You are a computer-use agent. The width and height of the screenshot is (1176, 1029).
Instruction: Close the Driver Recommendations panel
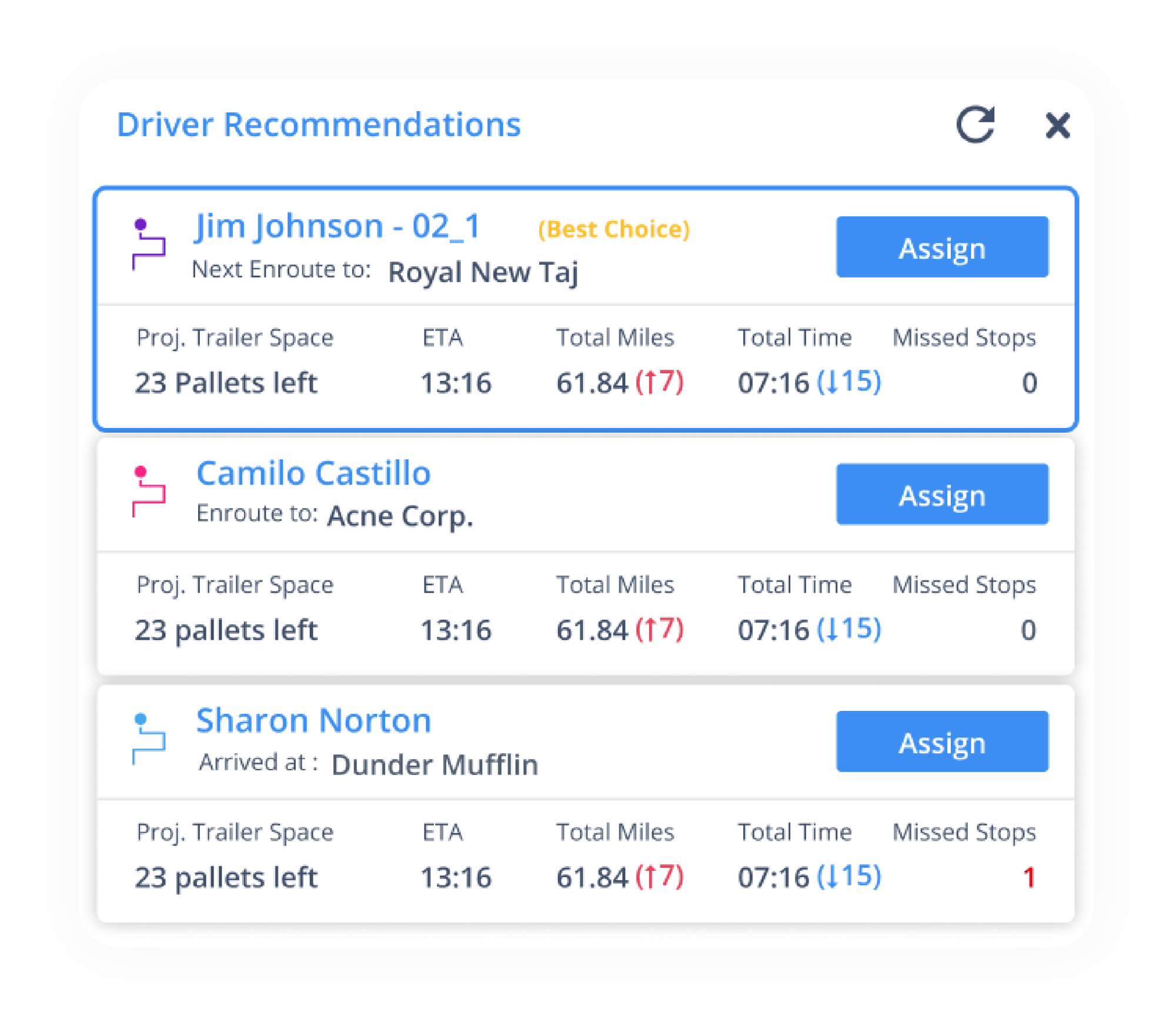1057,126
